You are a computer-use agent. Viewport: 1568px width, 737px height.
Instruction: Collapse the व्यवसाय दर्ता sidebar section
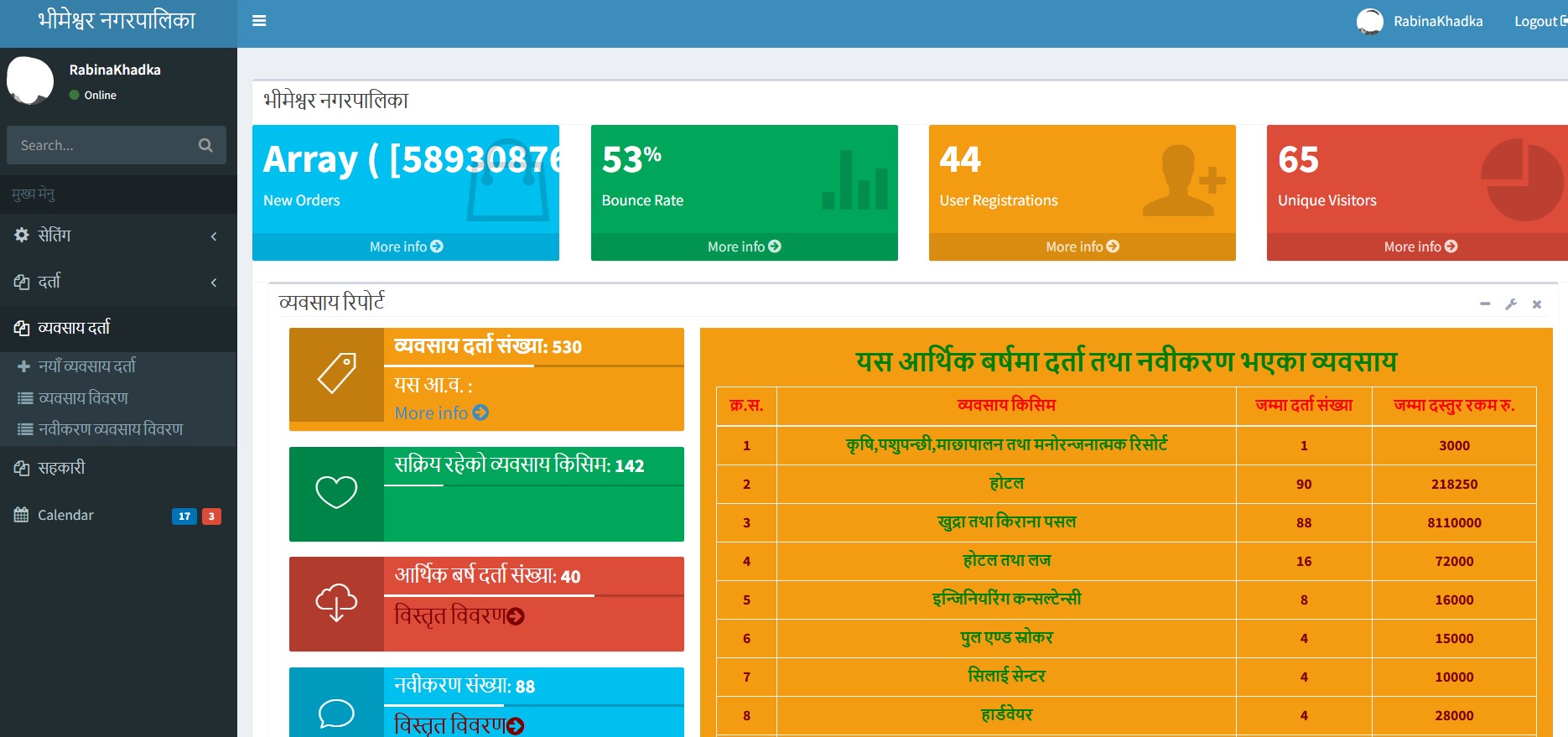pos(117,328)
